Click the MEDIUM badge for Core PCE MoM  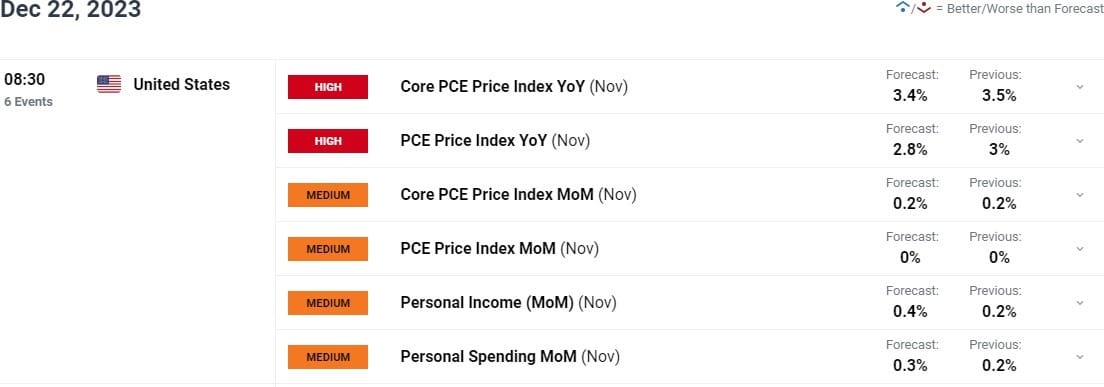[x=327, y=195]
